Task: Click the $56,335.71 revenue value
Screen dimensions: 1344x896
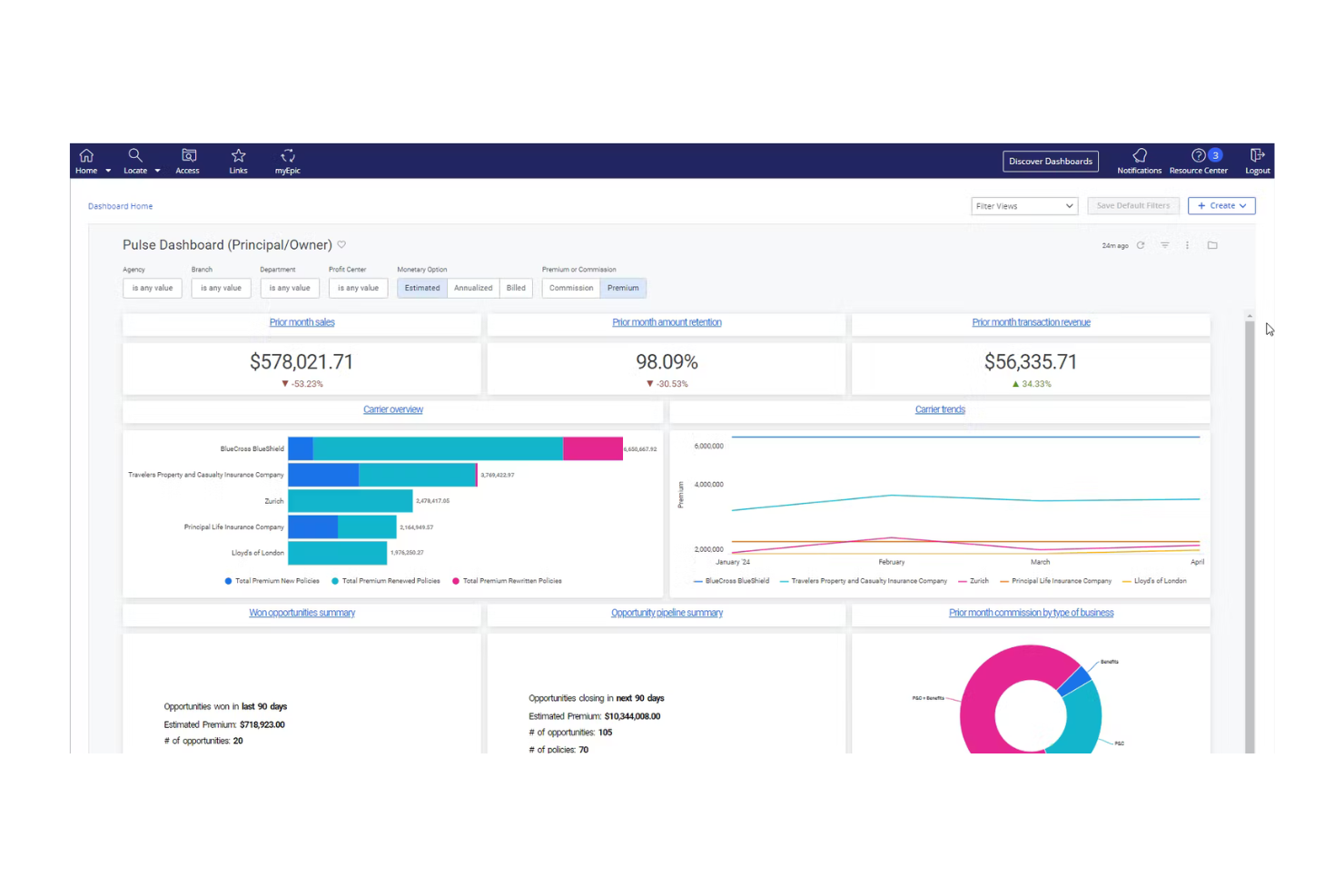Action: pyautogui.click(x=1031, y=362)
